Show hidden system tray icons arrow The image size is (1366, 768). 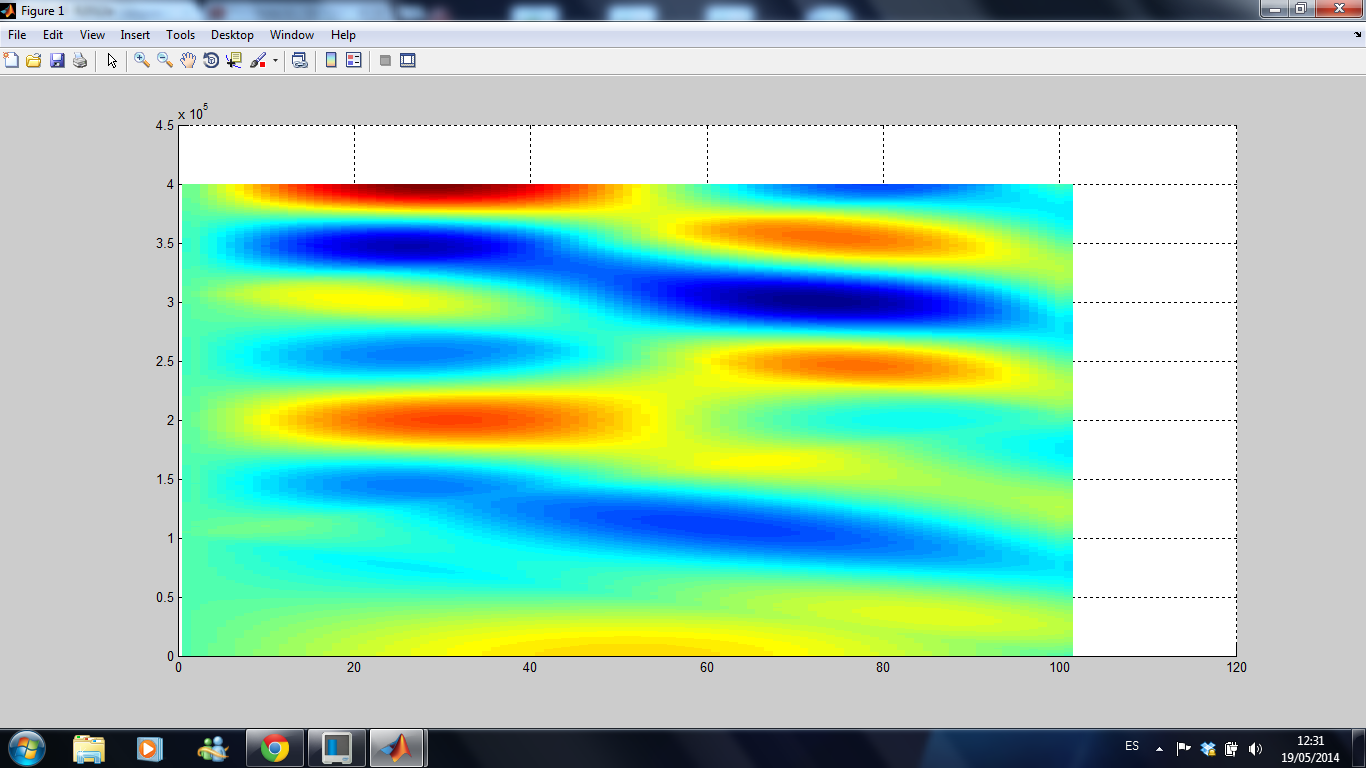coord(1159,748)
